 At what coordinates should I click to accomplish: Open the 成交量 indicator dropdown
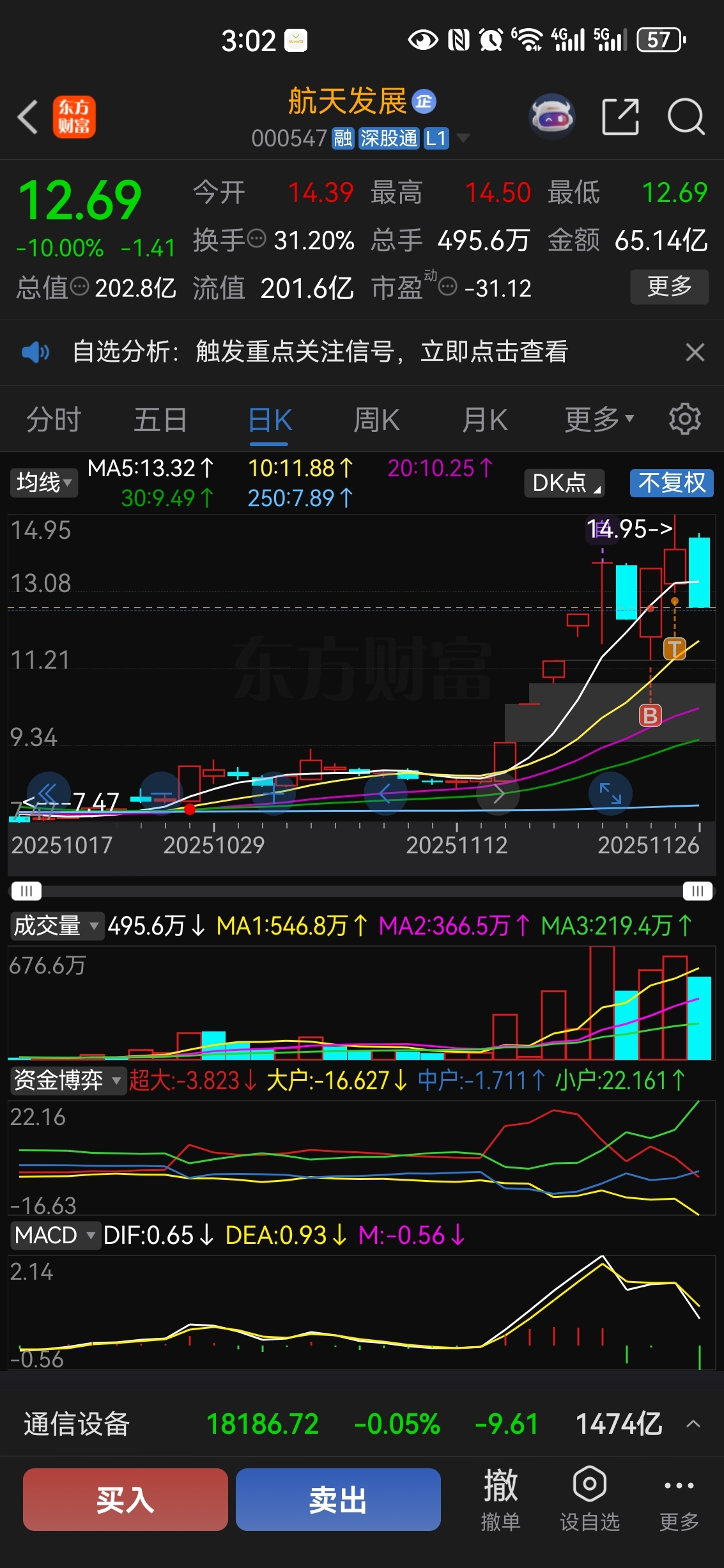click(56, 926)
